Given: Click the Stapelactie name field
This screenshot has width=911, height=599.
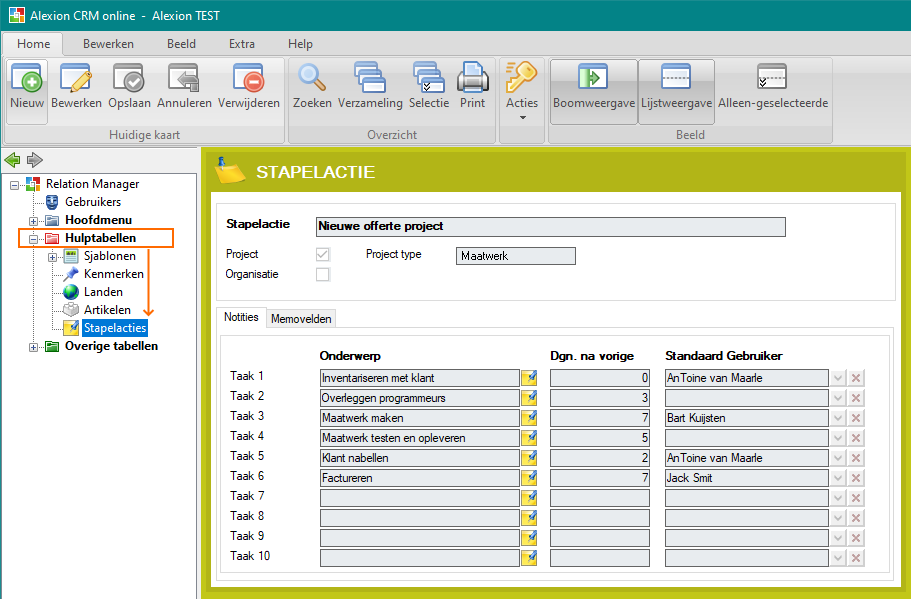Looking at the screenshot, I should pyautogui.click(x=551, y=227).
